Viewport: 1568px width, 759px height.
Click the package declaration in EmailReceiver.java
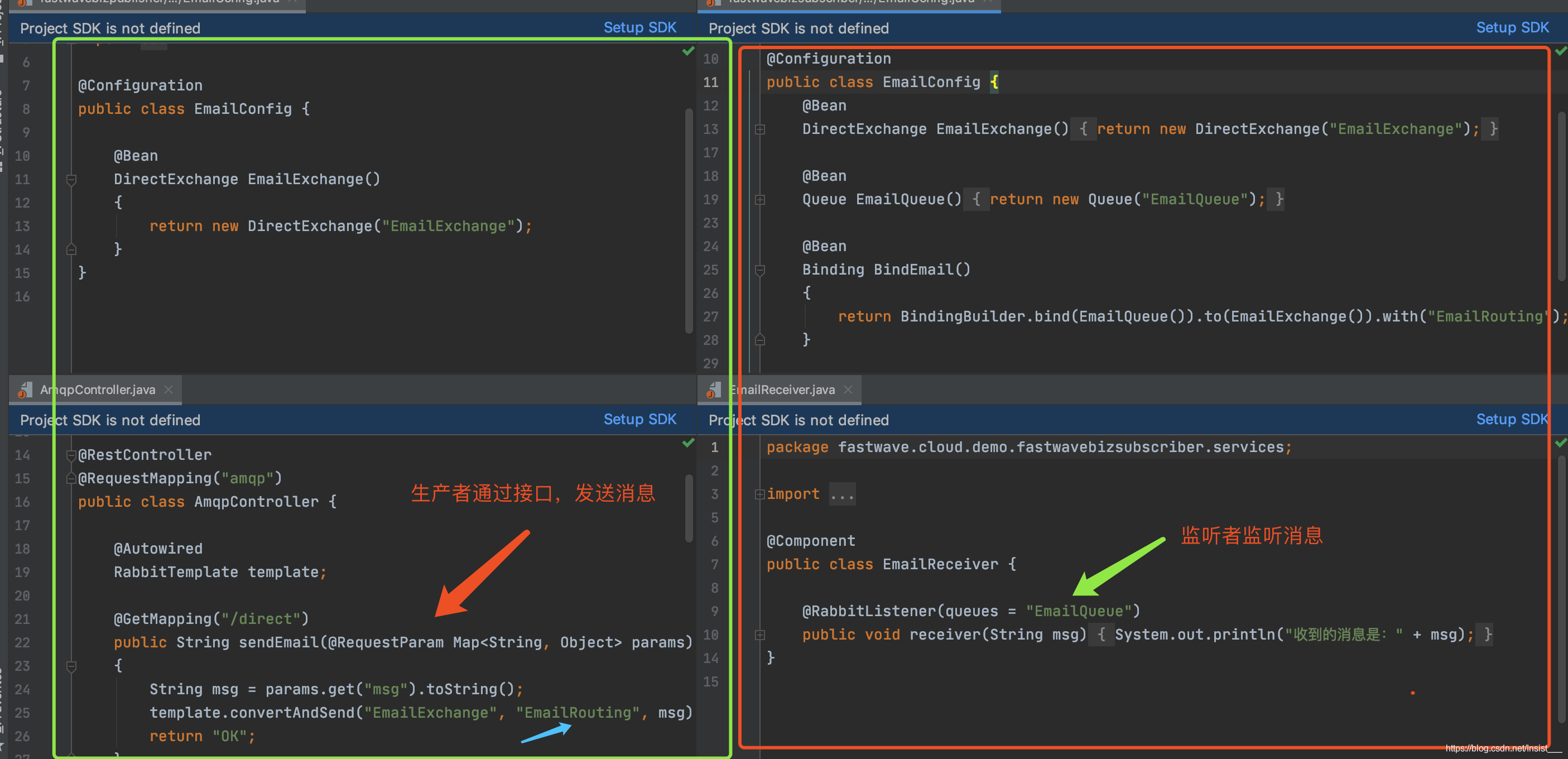(1029, 448)
